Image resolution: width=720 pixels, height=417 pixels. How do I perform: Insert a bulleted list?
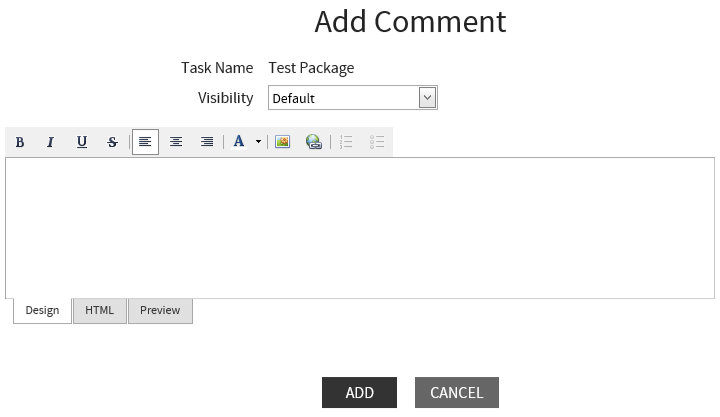(x=377, y=142)
